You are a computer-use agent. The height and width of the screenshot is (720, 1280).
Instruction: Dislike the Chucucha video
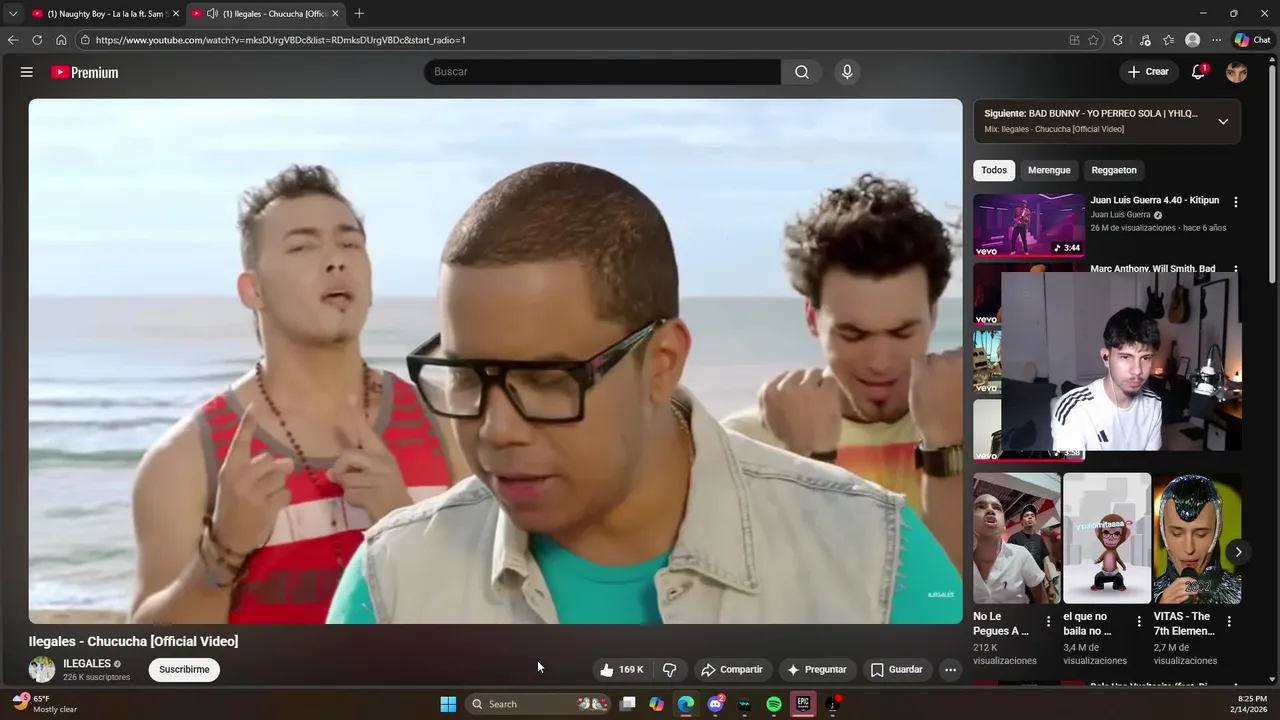click(x=670, y=670)
